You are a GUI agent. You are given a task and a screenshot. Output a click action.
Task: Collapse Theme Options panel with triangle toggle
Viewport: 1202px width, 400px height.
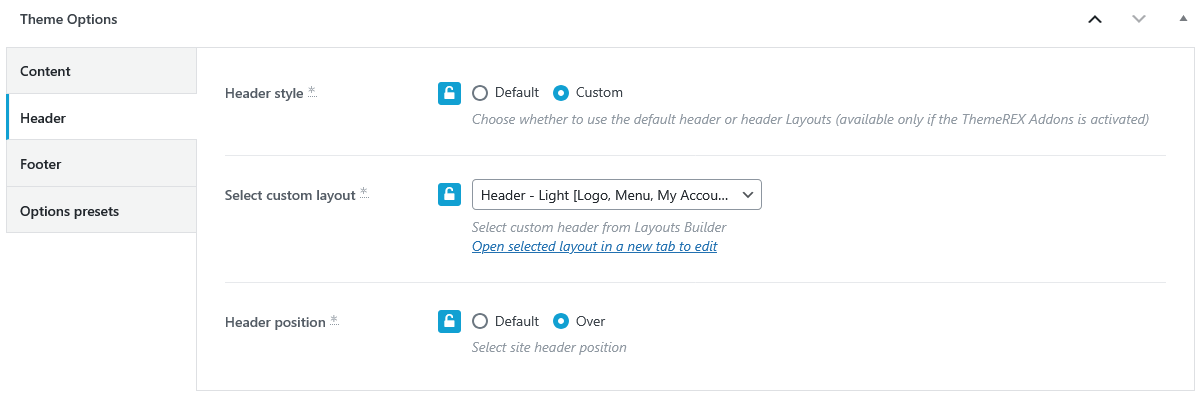pyautogui.click(x=1183, y=19)
